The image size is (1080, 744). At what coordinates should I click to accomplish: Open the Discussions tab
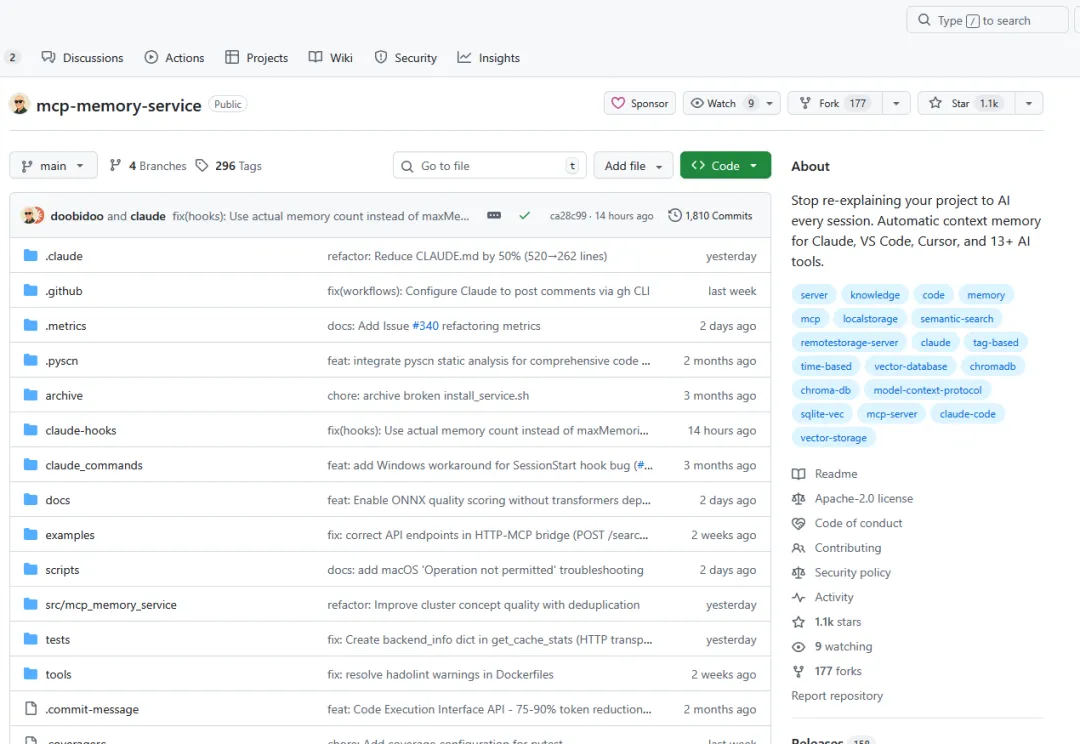(x=82, y=58)
